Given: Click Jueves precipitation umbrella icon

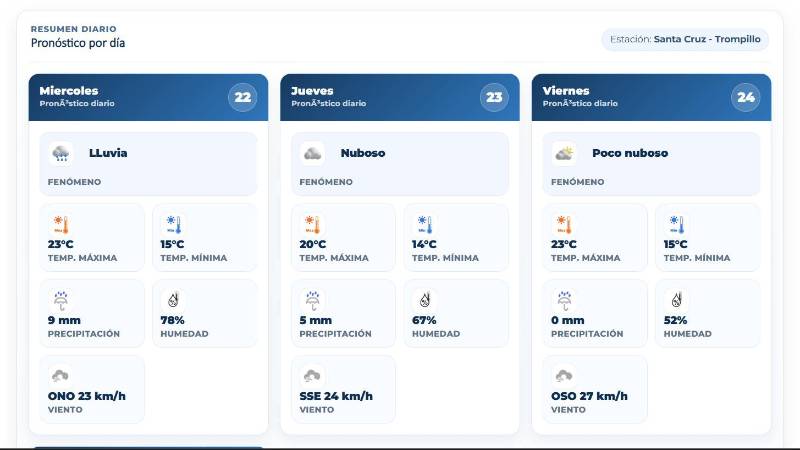Looking at the screenshot, I should pos(313,301).
